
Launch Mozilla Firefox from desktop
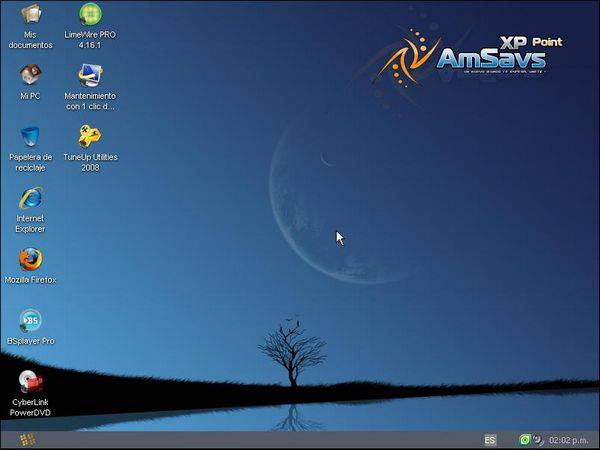click(x=31, y=259)
